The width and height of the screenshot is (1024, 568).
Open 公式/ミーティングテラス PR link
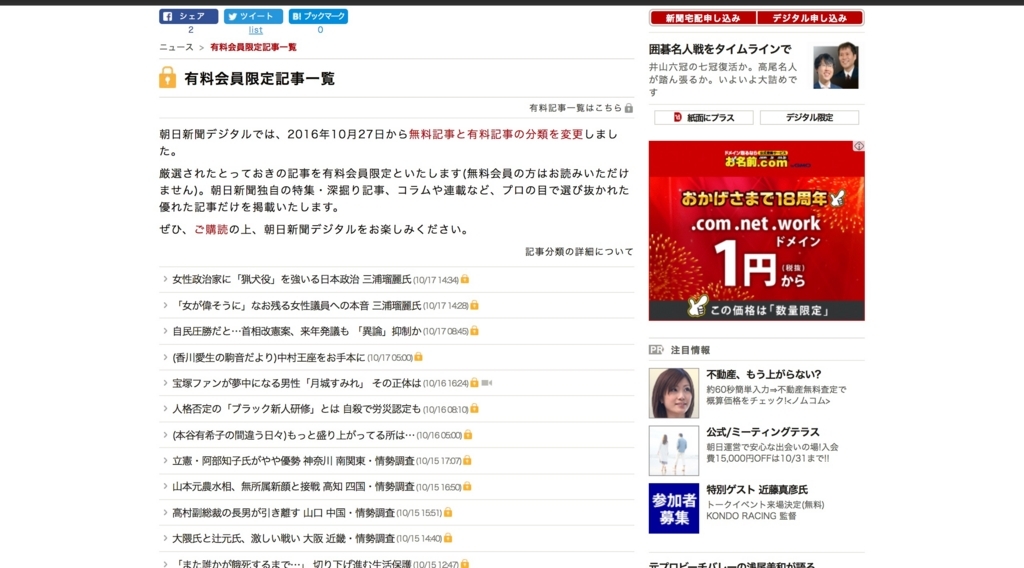[x=762, y=432]
